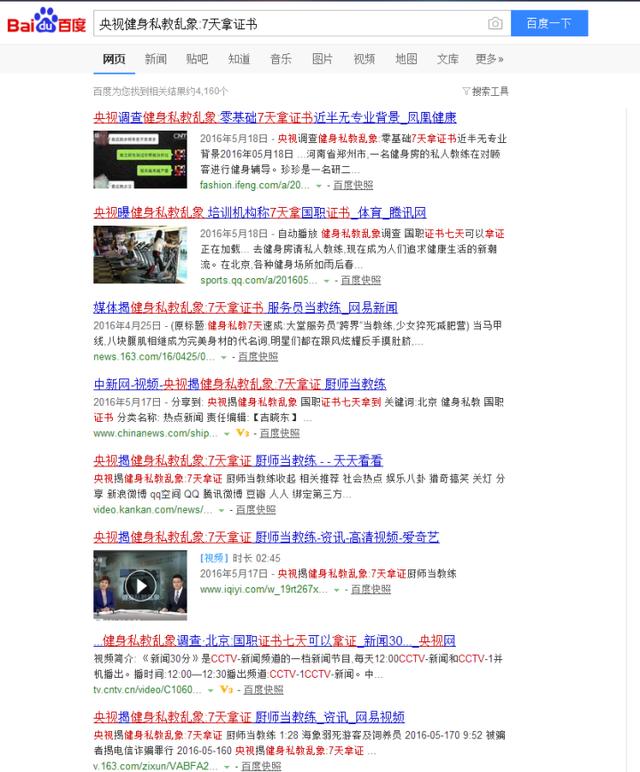The image size is (640, 772).
Task: Open 百度快照 for tv.cntv.cn result
Action: [x=263, y=689]
